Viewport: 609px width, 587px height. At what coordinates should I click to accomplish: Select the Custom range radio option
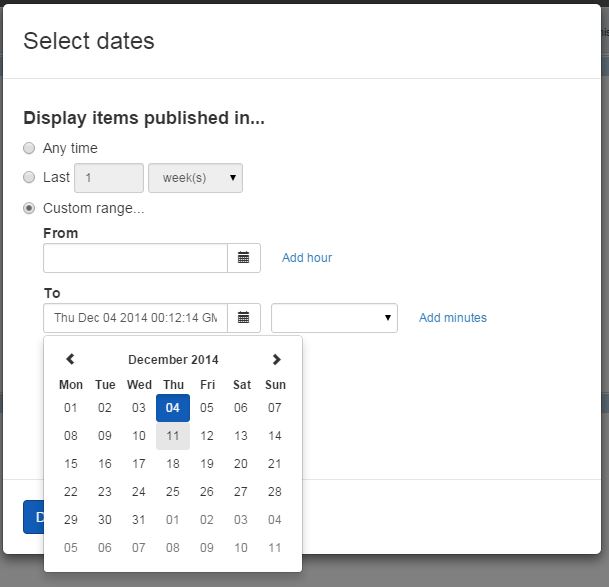click(x=29, y=208)
